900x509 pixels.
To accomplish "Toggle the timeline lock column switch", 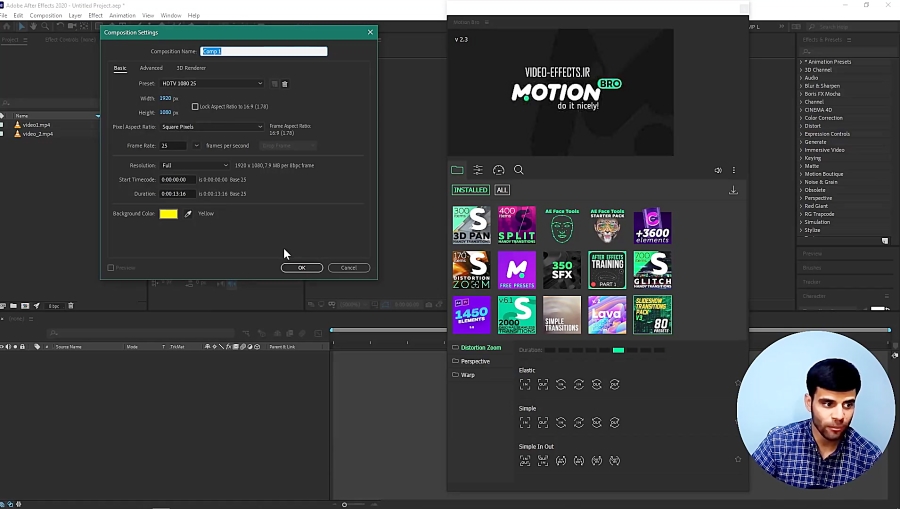I will [22, 347].
